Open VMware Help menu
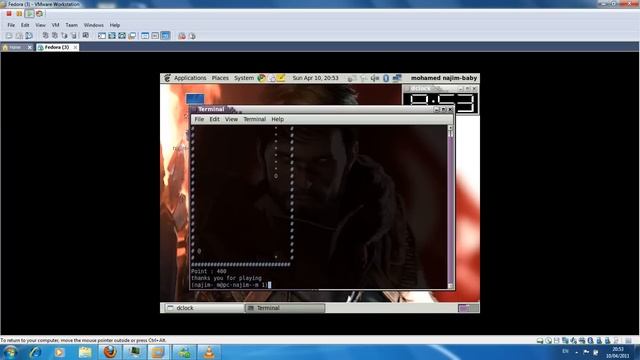640x360 pixels. [115, 25]
